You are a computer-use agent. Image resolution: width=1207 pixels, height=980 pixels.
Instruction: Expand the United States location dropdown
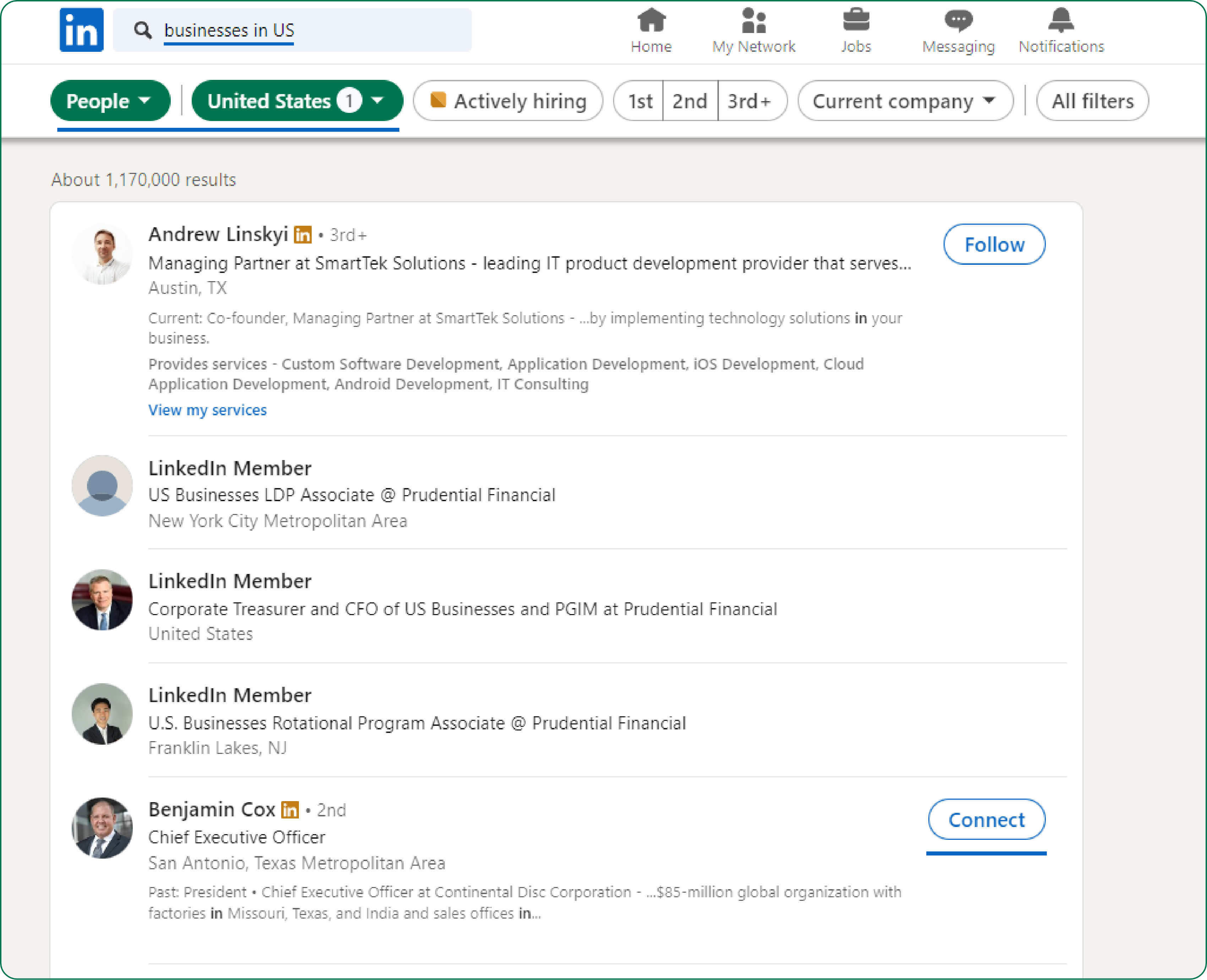(297, 100)
